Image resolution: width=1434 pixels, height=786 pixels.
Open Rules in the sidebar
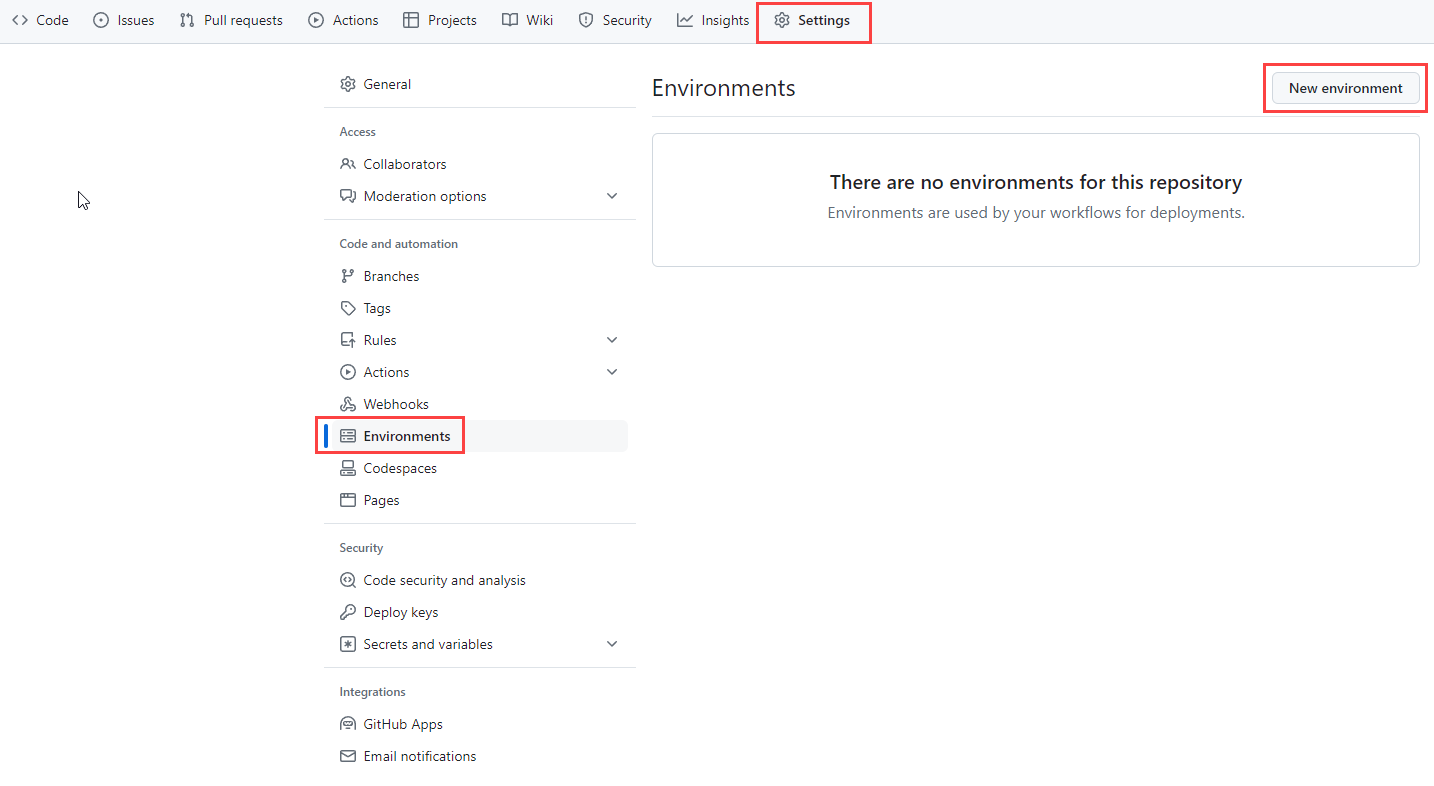point(476,340)
